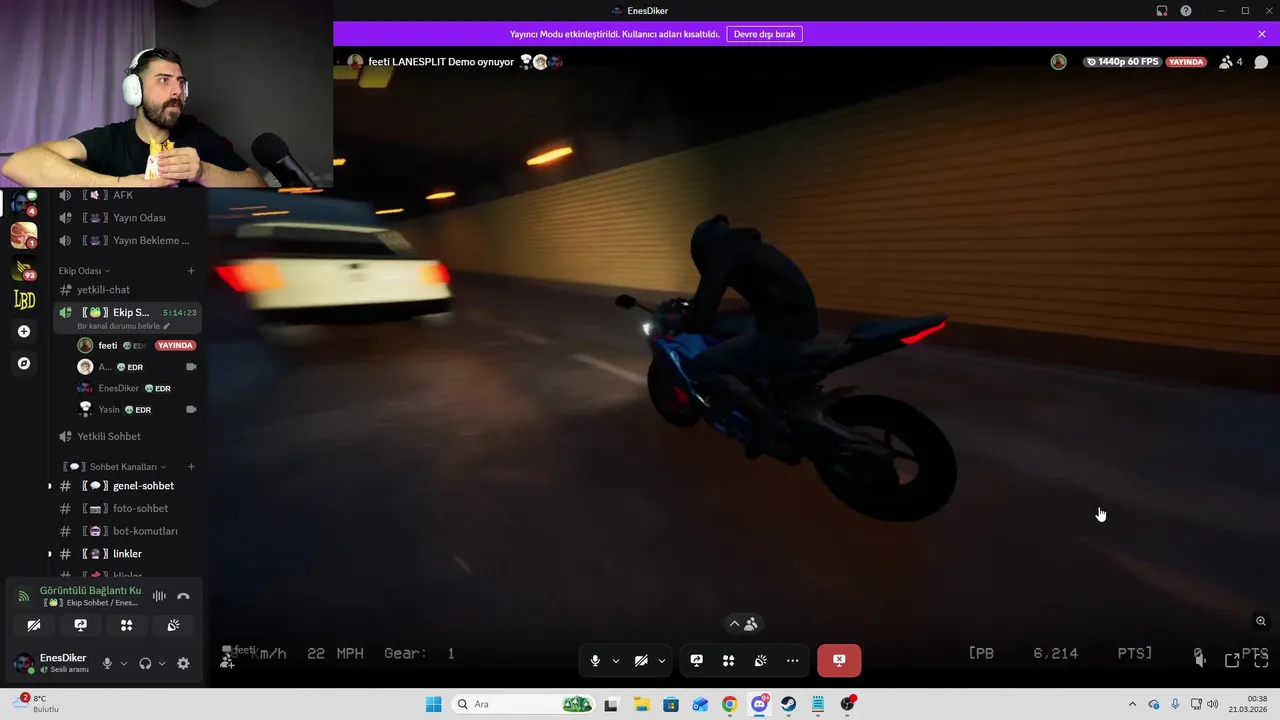The width and height of the screenshot is (1280, 720).
Task: Disconnect from voice with the hang-up icon
Action: pyautogui.click(x=183, y=596)
